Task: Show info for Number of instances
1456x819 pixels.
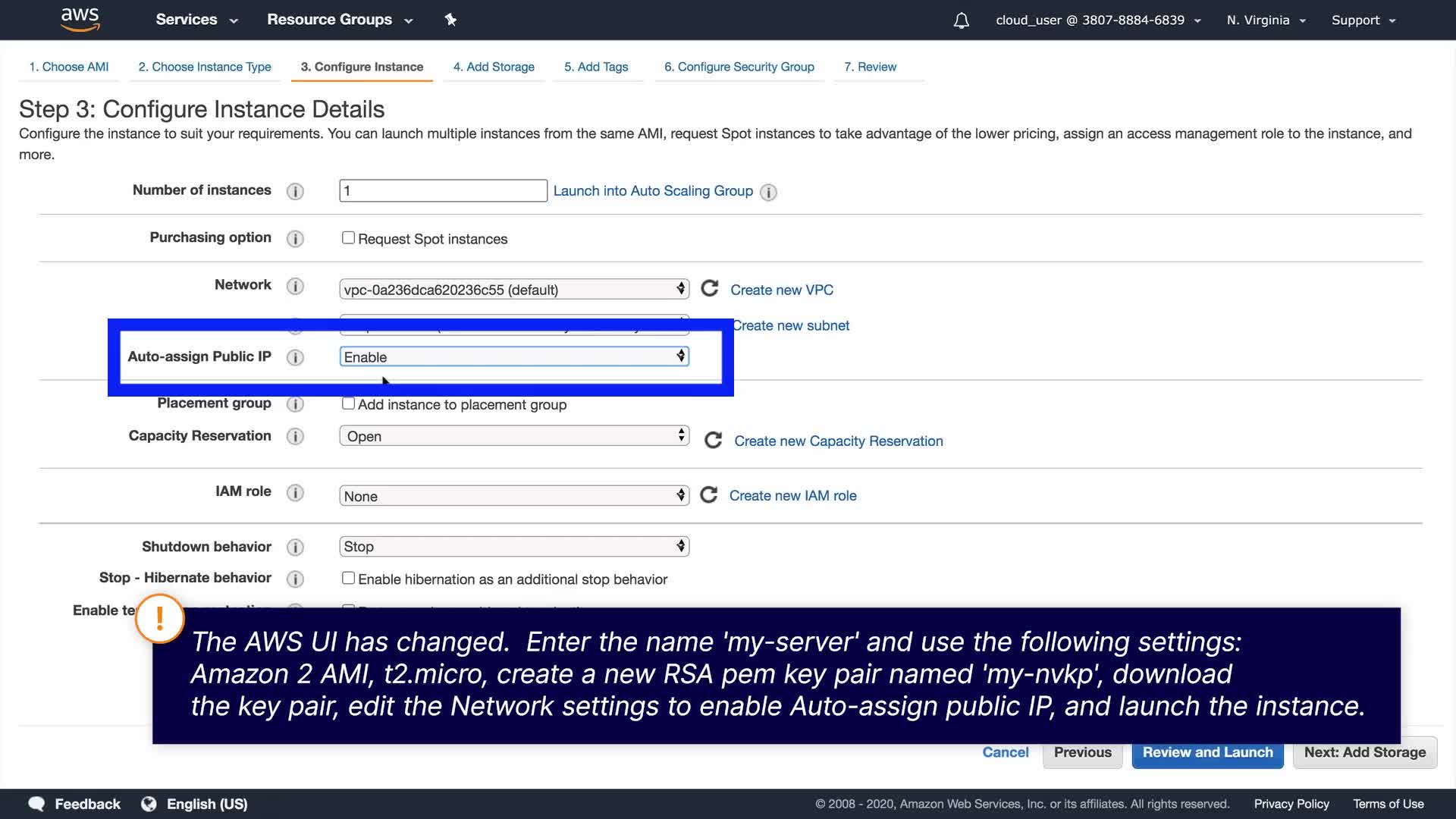Action: tap(295, 191)
